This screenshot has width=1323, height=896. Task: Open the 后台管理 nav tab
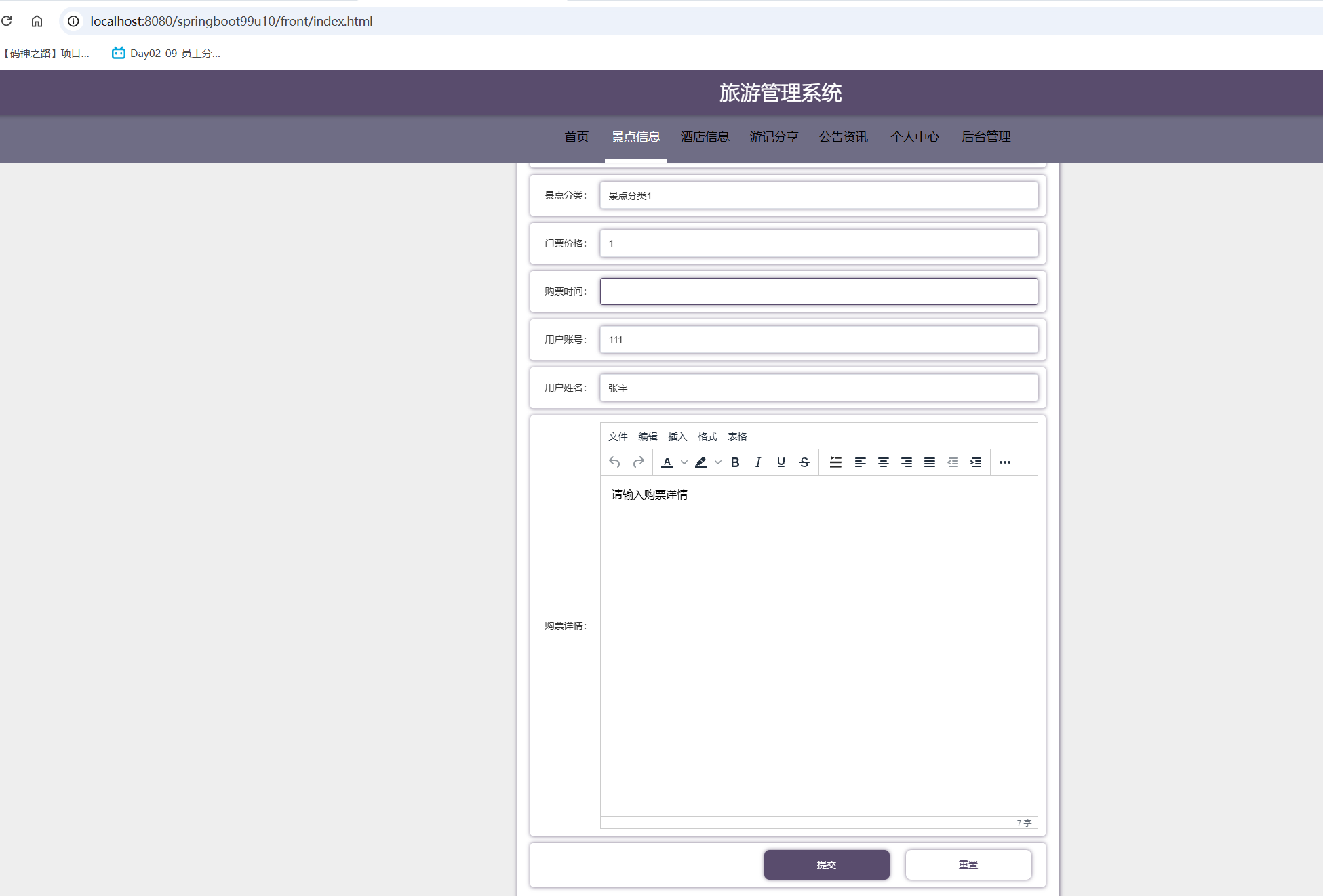point(986,137)
